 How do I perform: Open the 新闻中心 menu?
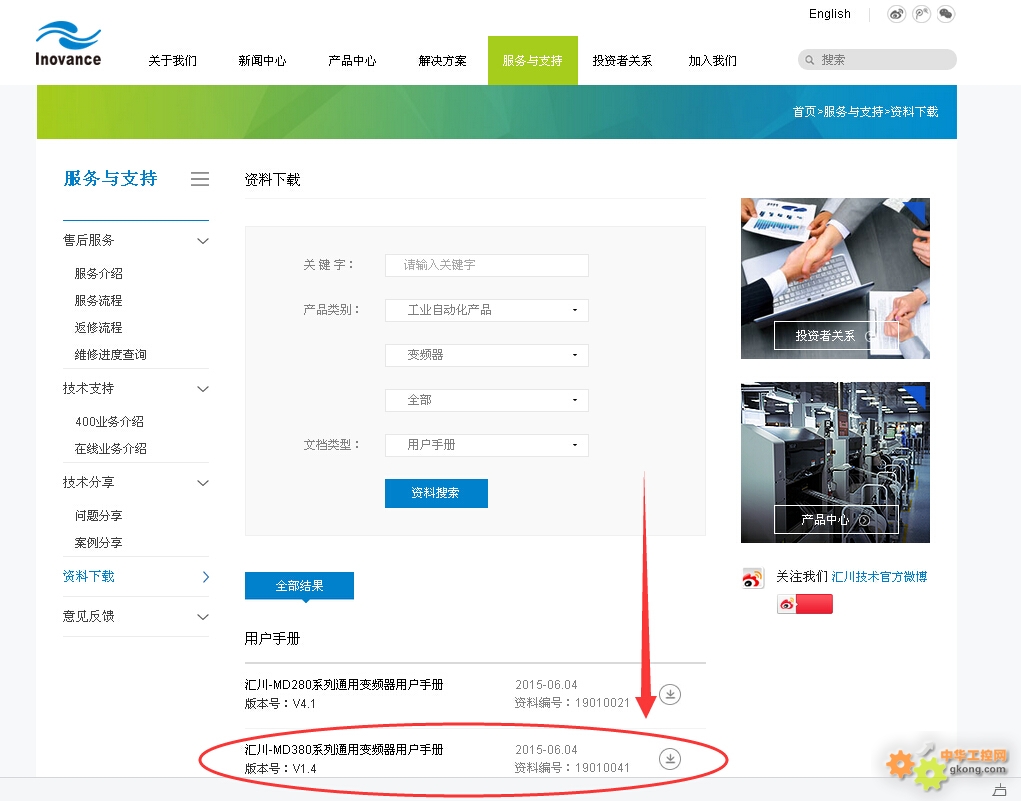[x=262, y=61]
